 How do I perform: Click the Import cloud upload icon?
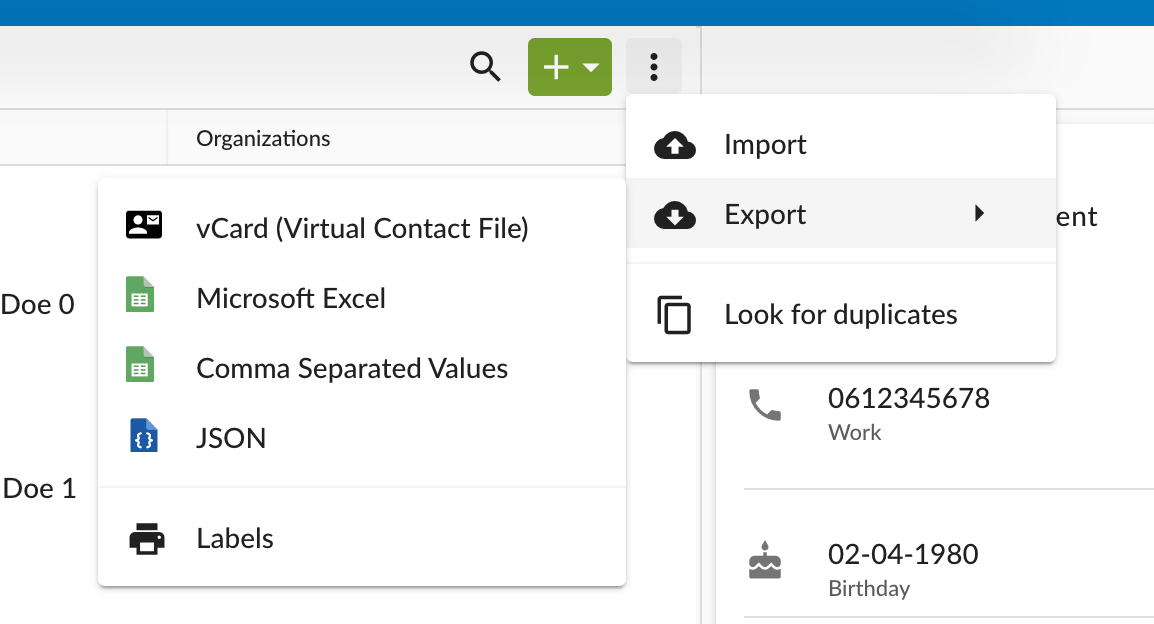click(675, 145)
